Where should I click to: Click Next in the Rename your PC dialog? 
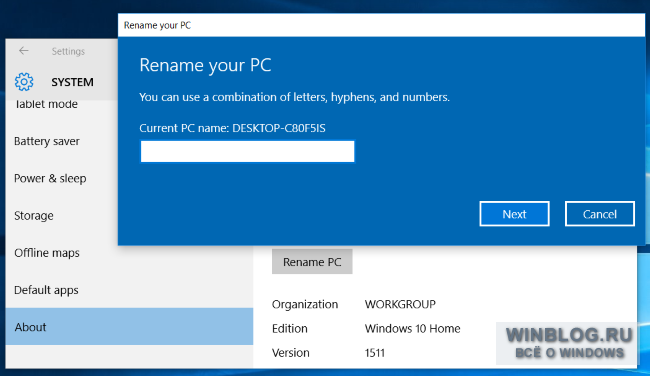coord(514,214)
